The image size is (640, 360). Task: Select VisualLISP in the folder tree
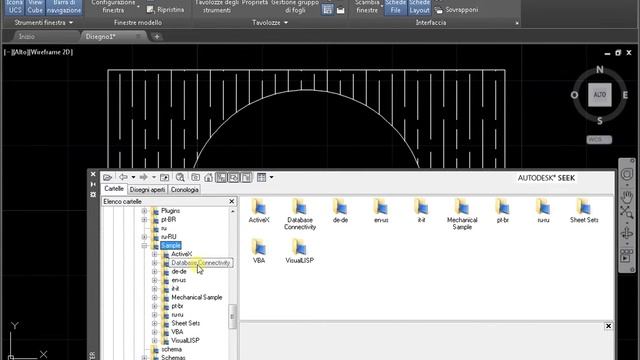tap(185, 340)
